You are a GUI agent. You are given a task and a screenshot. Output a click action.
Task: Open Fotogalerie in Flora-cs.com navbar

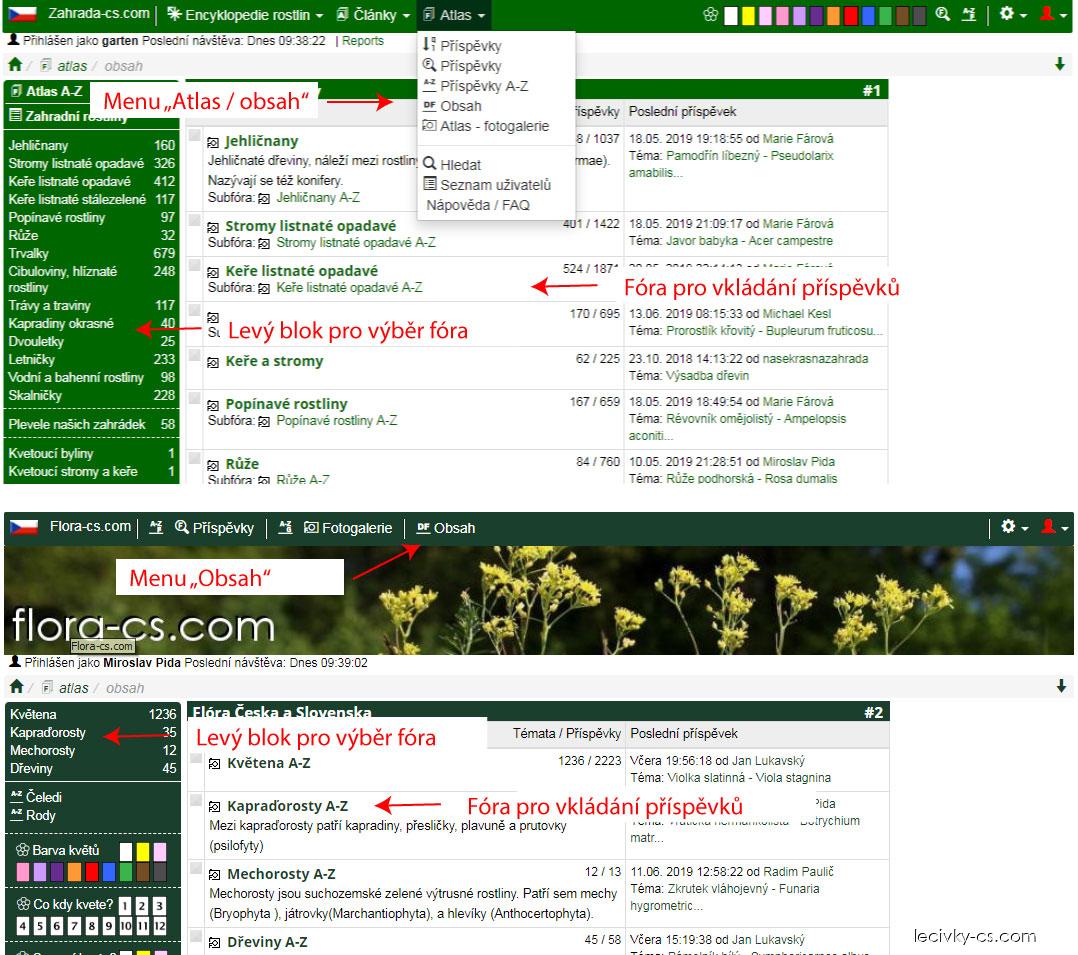[347, 528]
